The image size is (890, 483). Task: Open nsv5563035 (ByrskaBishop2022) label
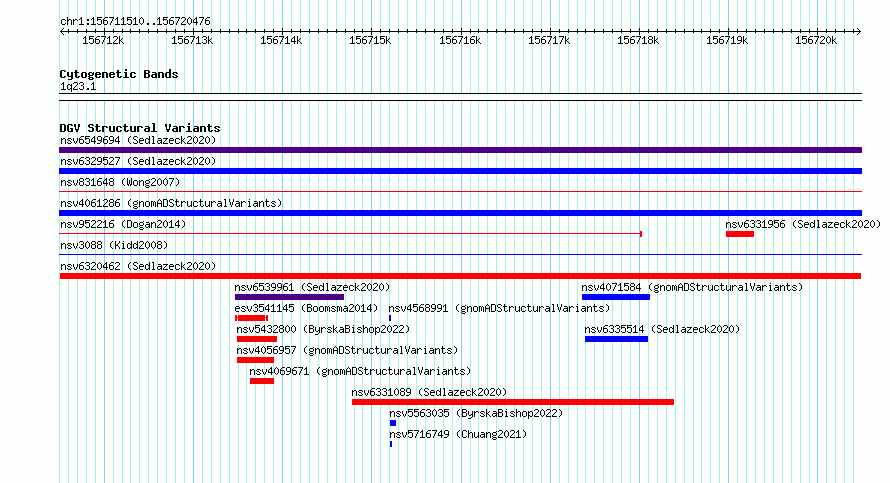tap(476, 413)
